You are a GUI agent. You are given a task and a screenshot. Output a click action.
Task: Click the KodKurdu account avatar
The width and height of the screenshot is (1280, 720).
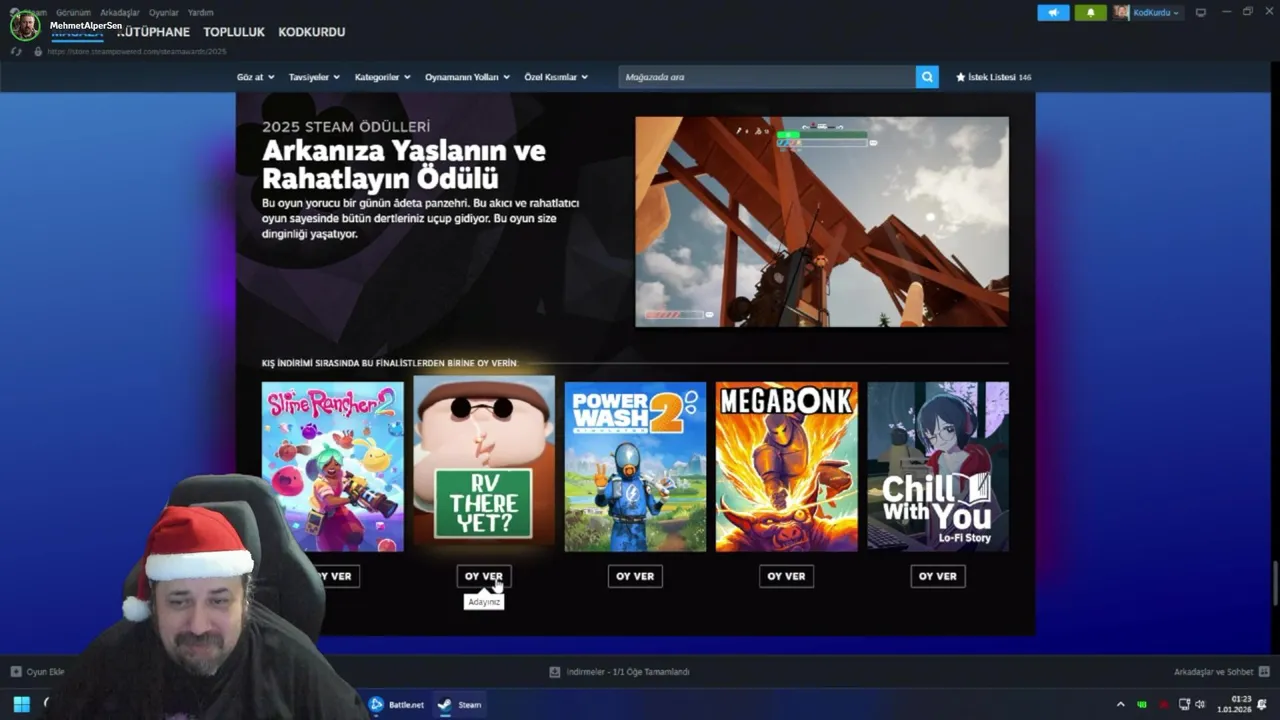(x=1122, y=12)
